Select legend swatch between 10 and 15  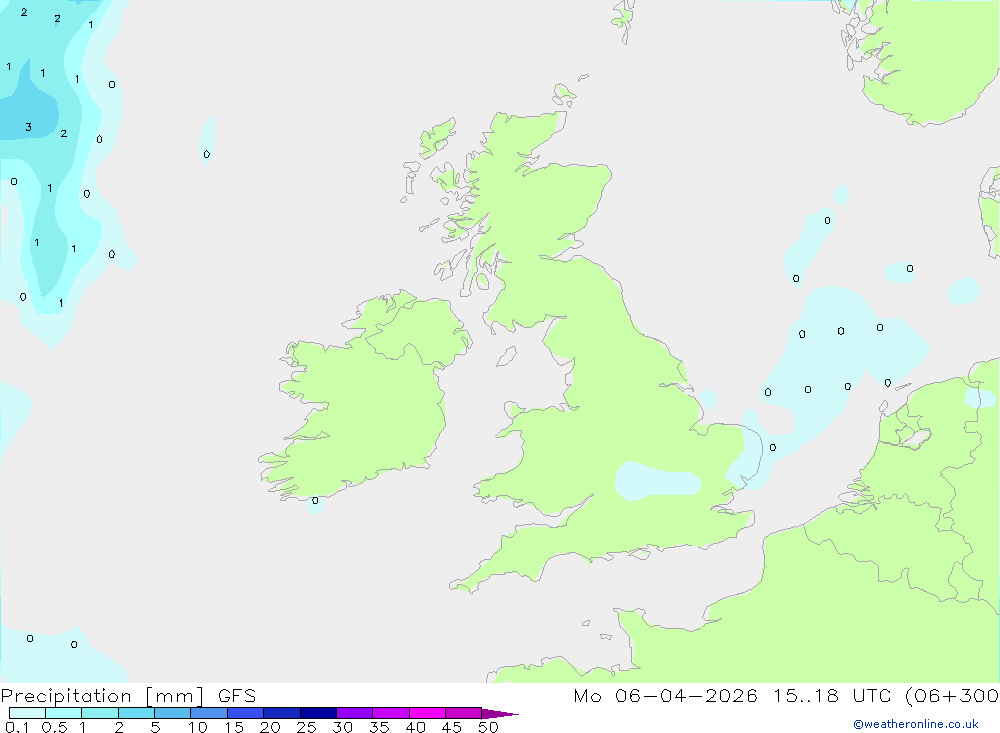(x=209, y=713)
